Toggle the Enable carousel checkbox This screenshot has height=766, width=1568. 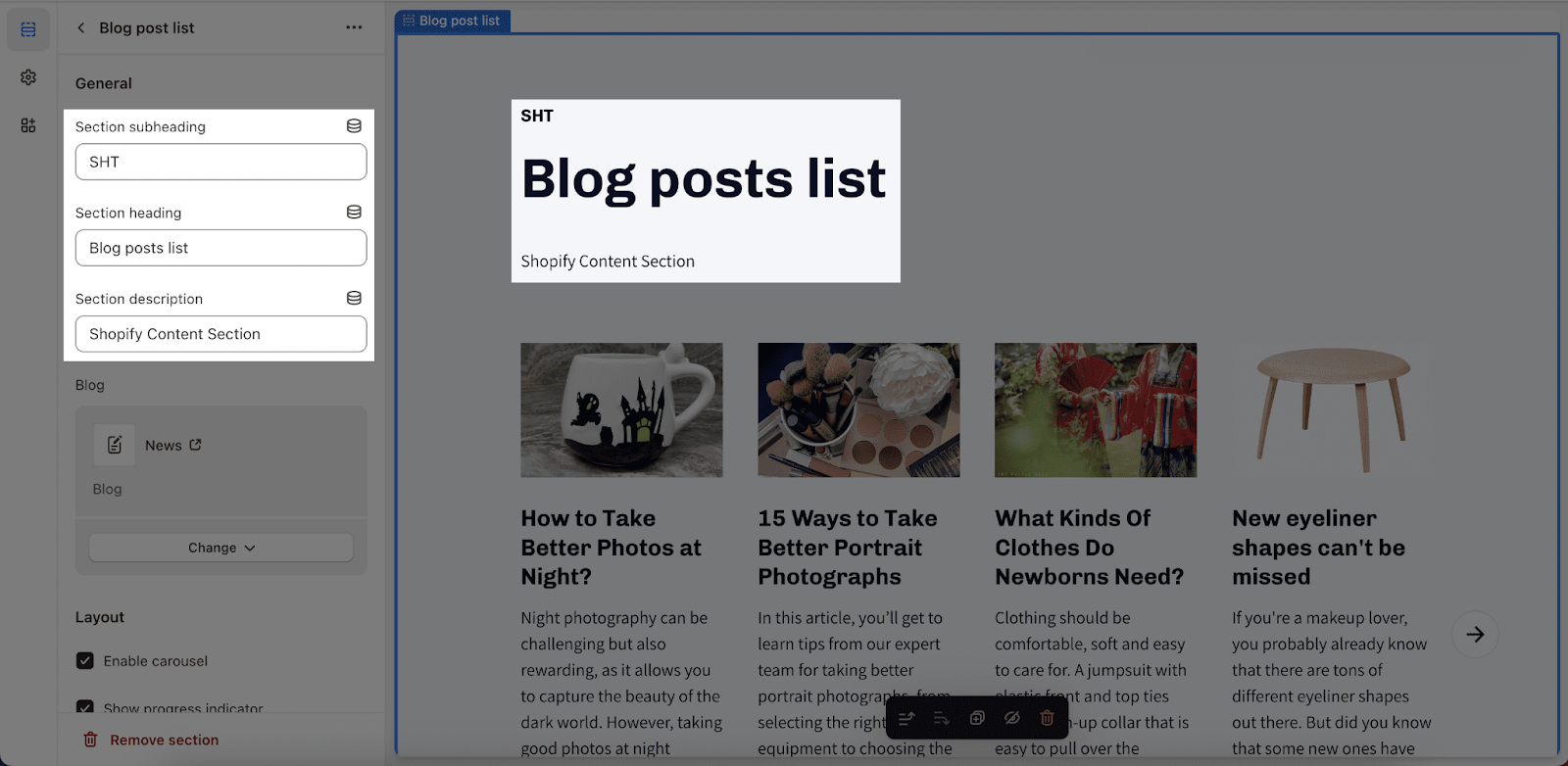pos(85,661)
